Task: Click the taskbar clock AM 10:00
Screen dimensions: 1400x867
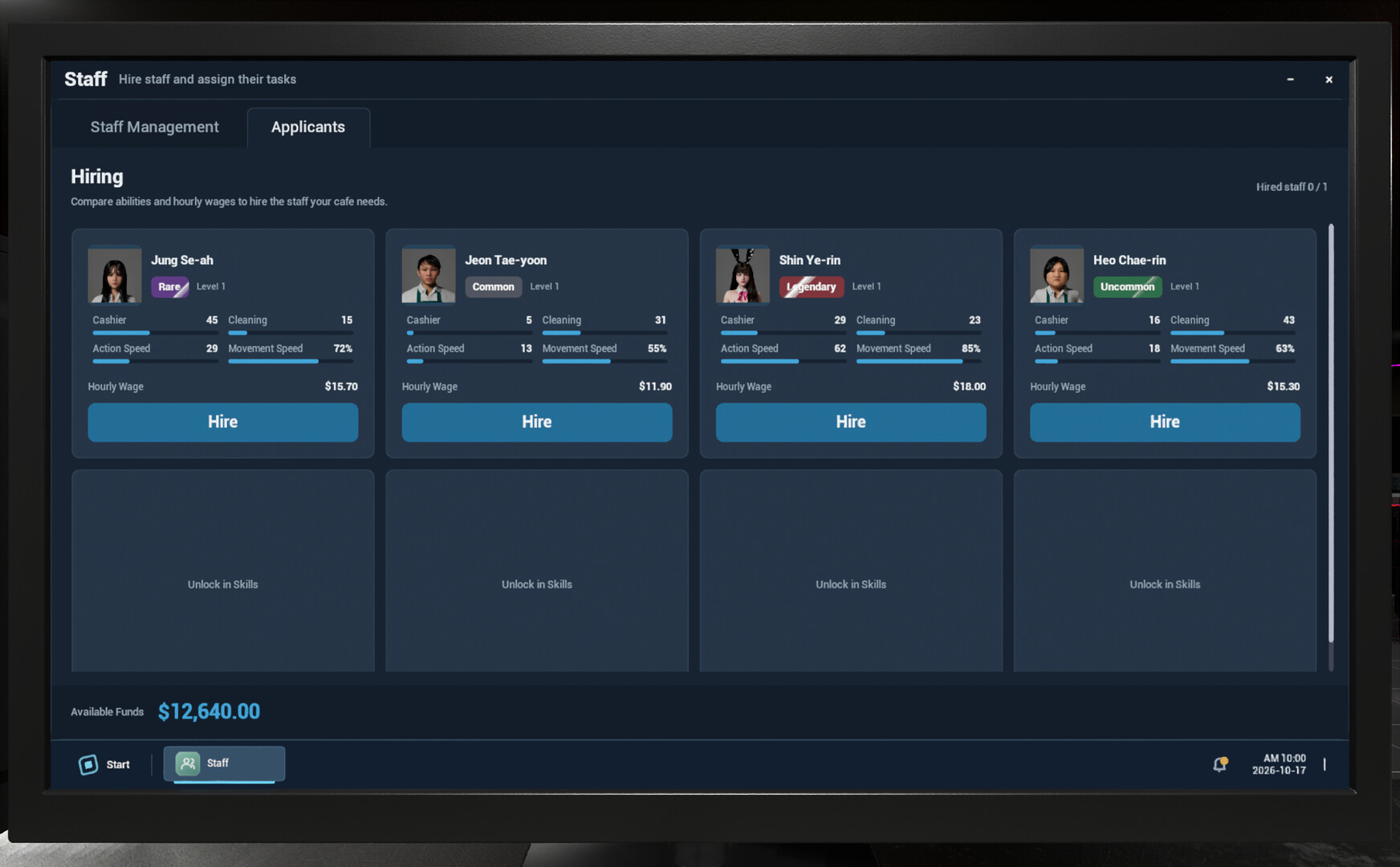Action: tap(1284, 758)
